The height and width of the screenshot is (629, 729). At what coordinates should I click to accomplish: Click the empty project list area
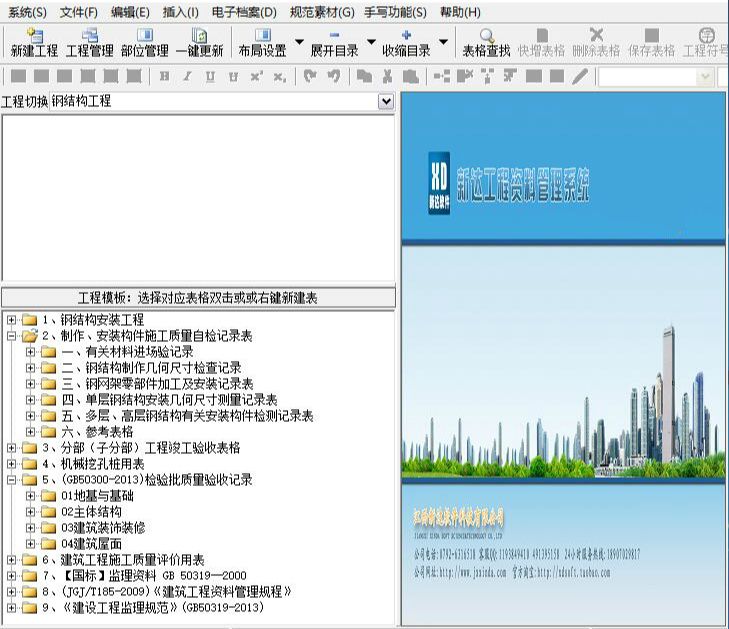coord(198,198)
